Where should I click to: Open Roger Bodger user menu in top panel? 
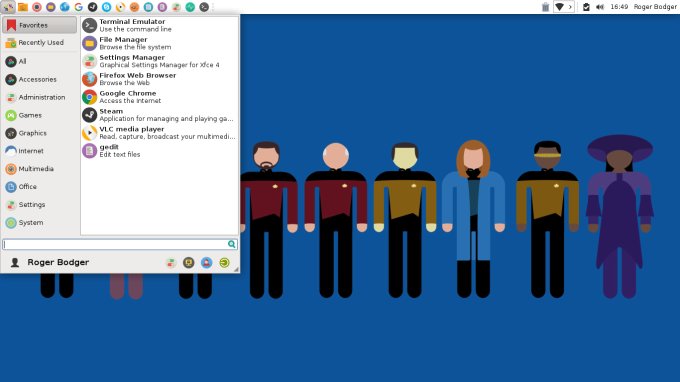[x=655, y=7]
